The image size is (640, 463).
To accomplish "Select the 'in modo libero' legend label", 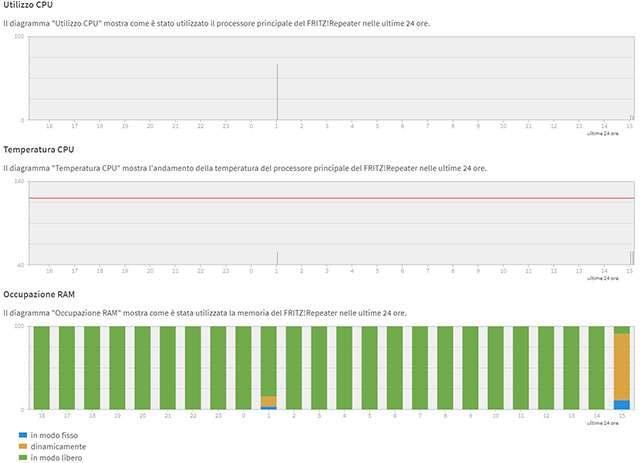I will pyautogui.click(x=56, y=458).
